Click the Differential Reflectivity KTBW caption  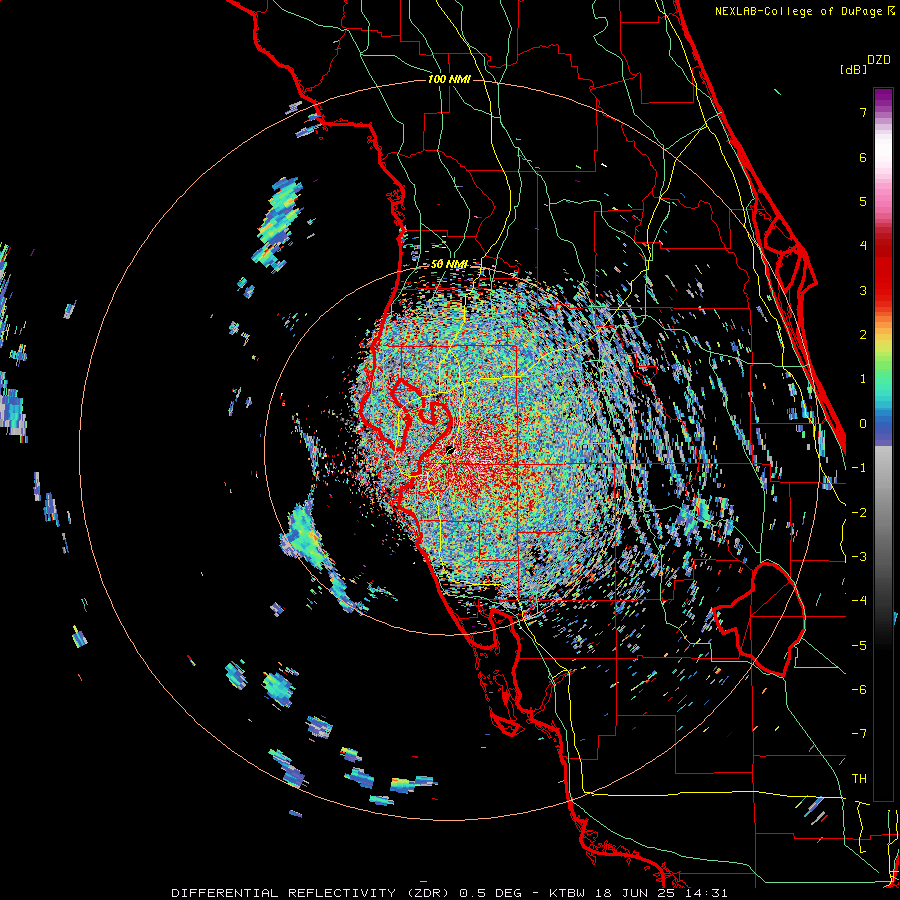coord(449,893)
